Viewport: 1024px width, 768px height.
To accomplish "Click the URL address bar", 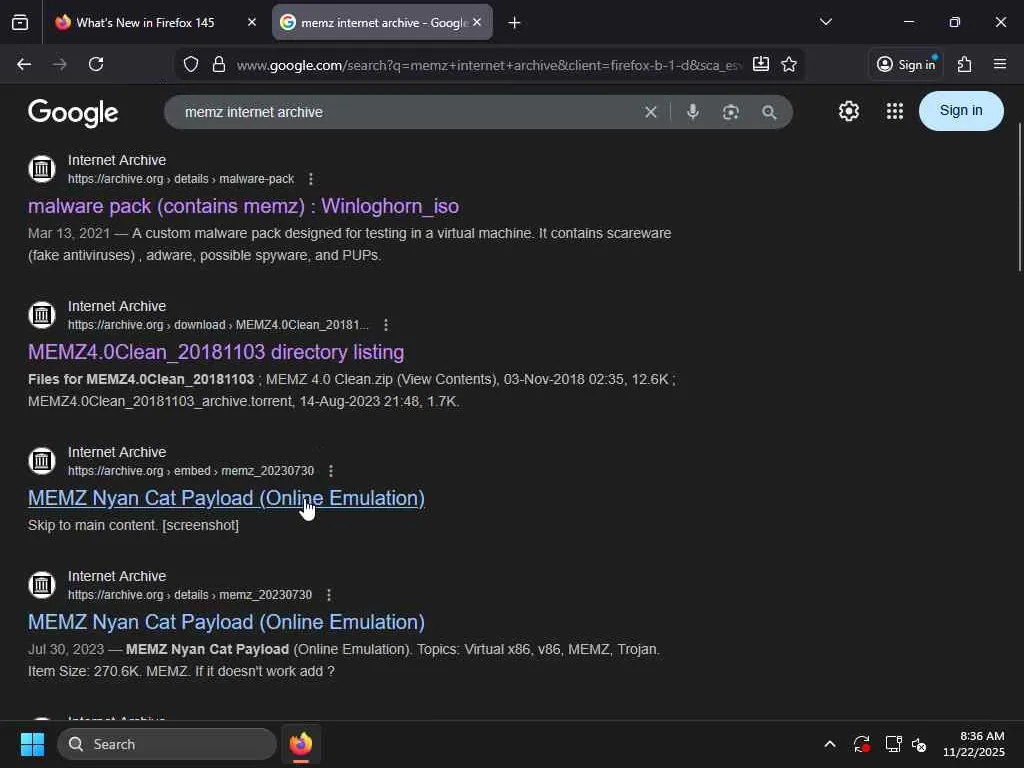I will (488, 65).
